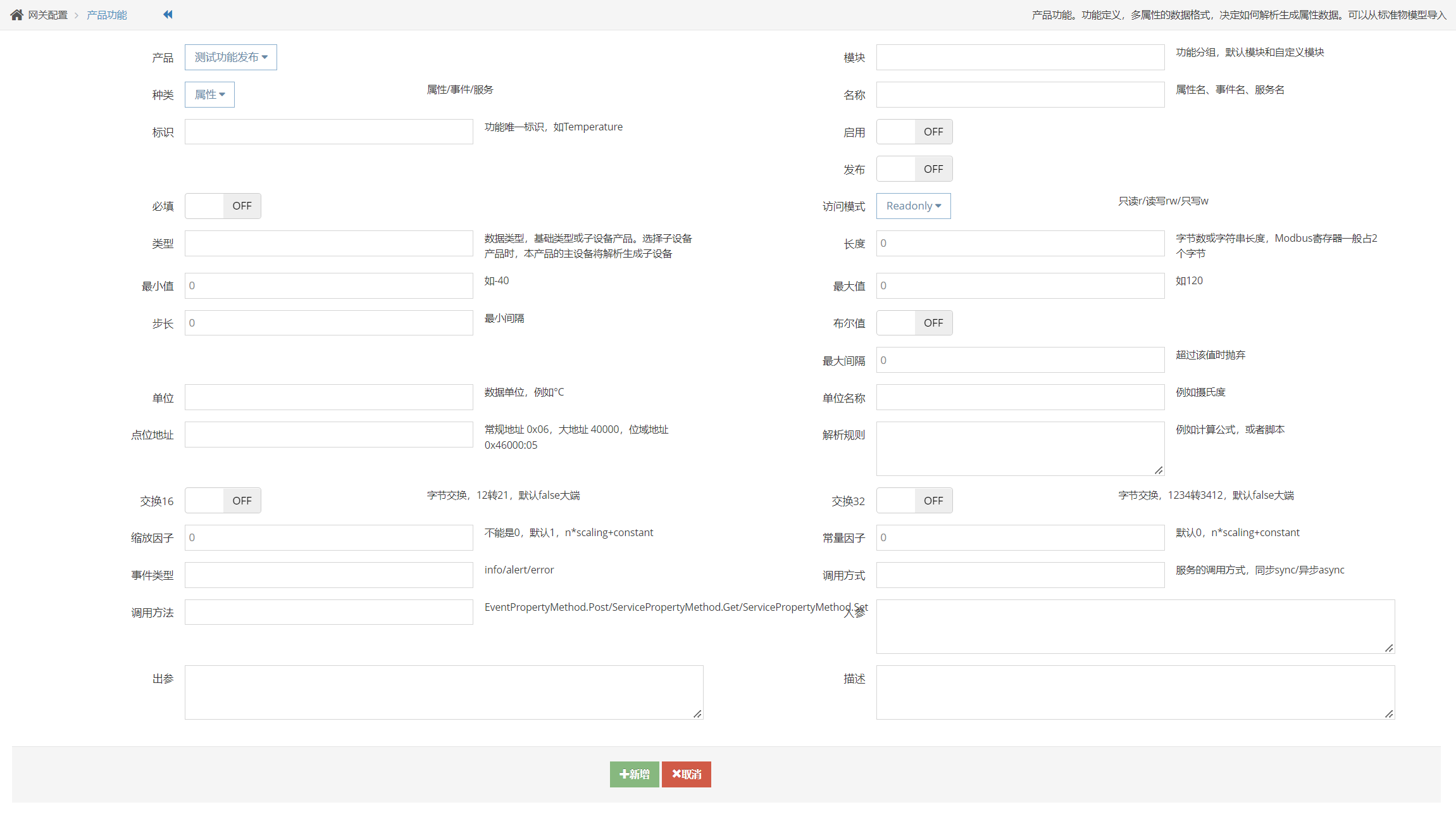The width and height of the screenshot is (1456, 814).
Task: Click 产品功能 breadcrumb link
Action: [107, 15]
